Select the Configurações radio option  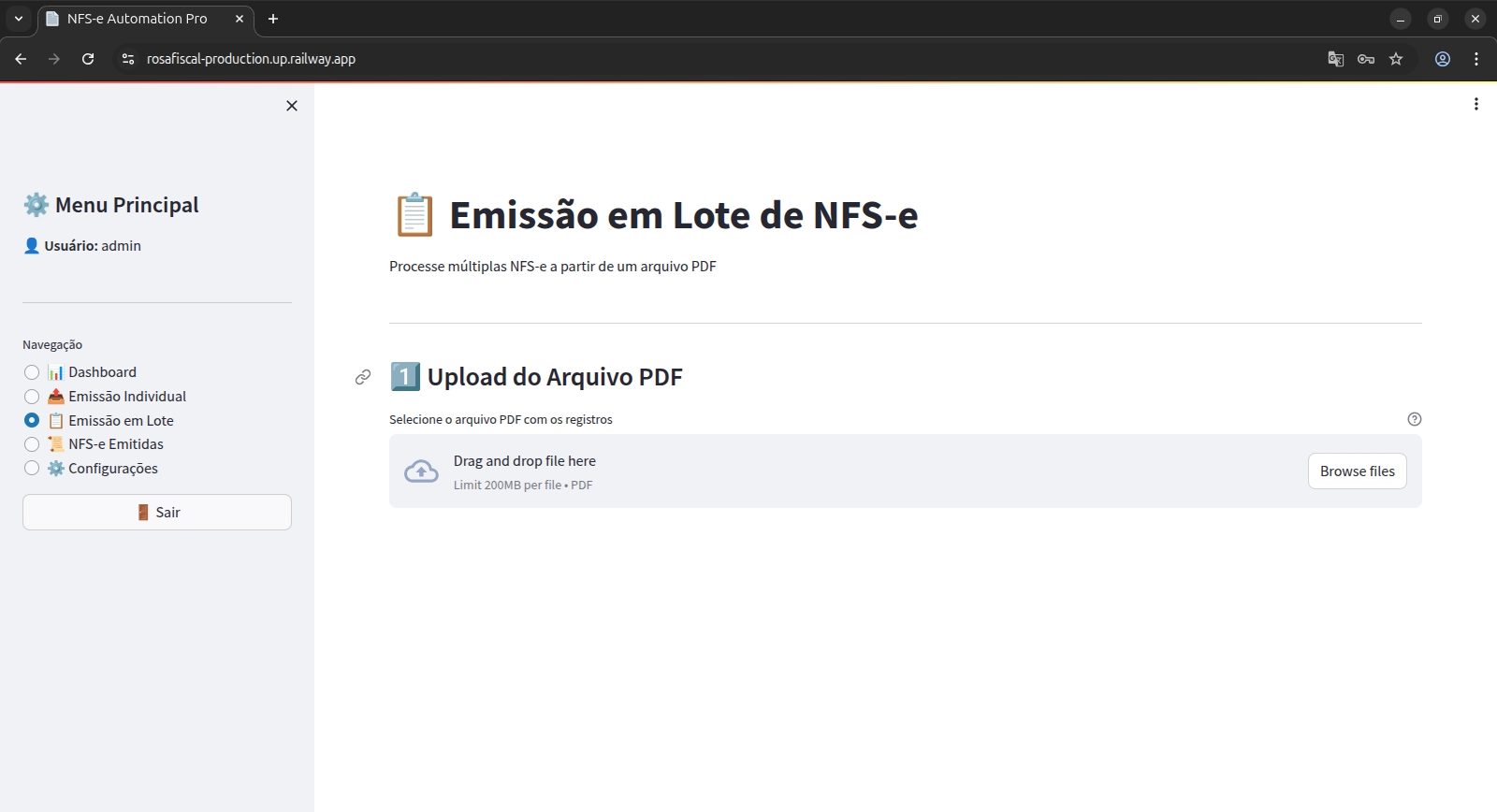click(32, 469)
